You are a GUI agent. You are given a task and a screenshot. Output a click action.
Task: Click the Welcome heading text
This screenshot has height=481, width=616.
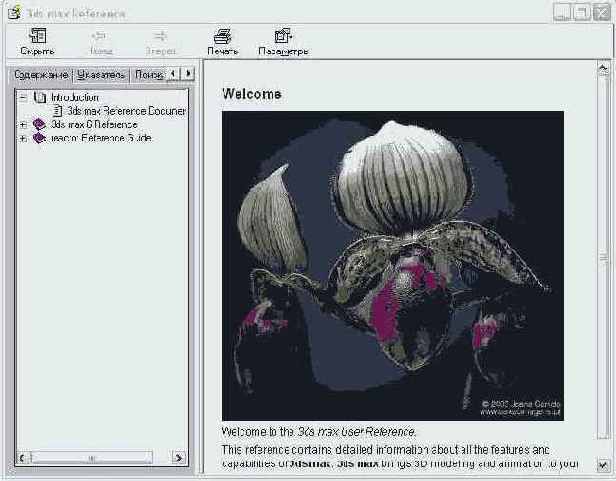pos(252,94)
